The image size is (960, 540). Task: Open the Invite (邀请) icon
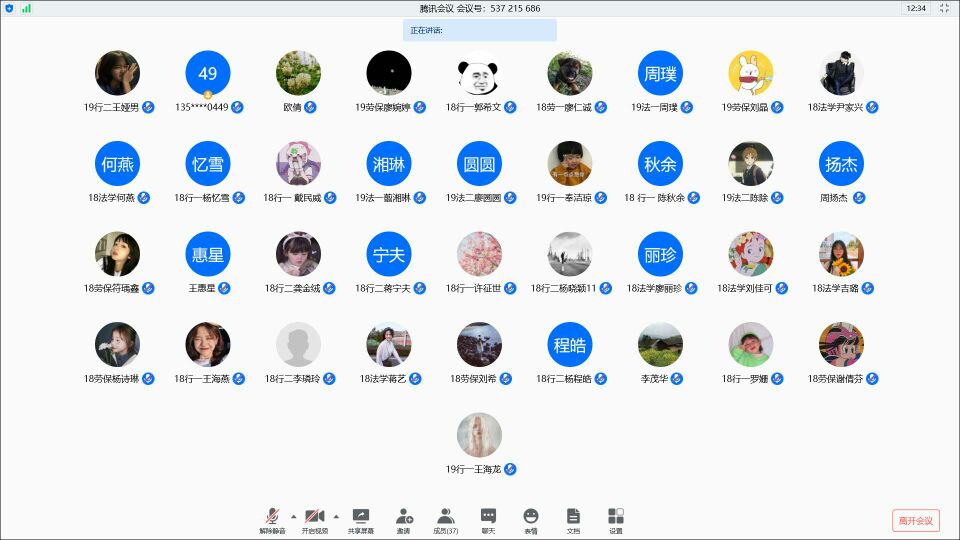coord(404,518)
